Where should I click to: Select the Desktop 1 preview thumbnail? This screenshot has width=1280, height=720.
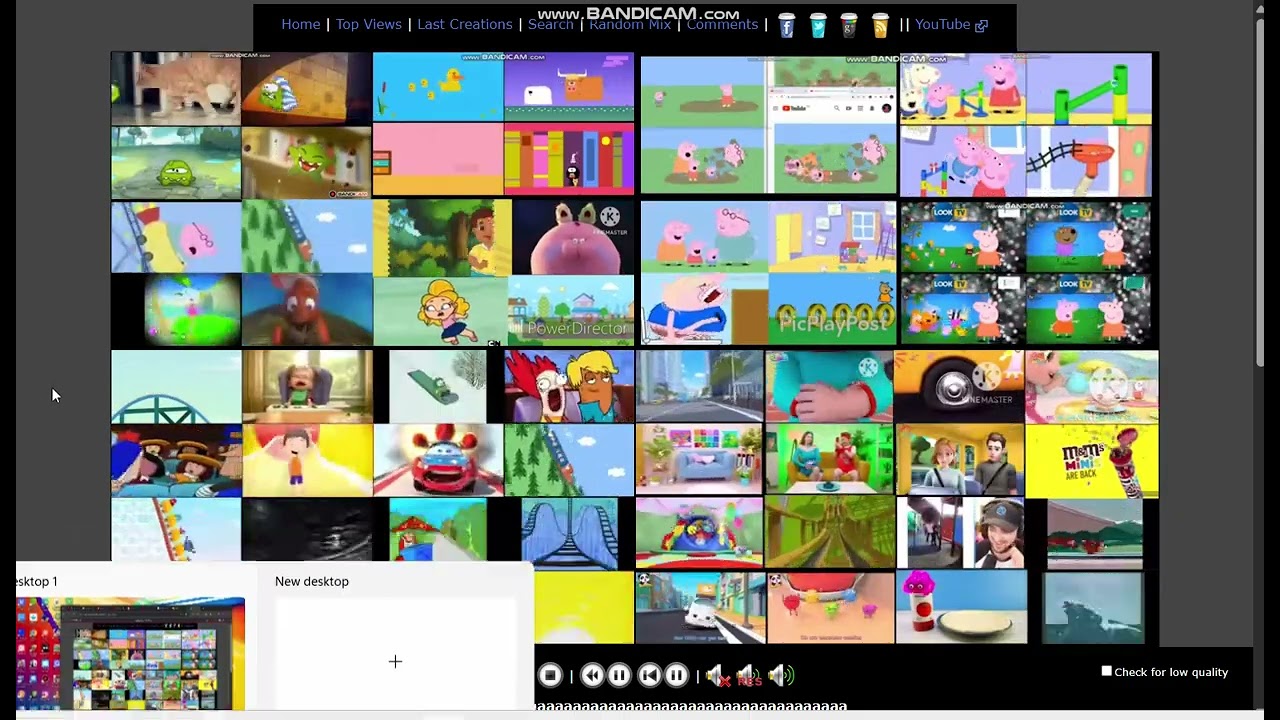[x=130, y=653]
